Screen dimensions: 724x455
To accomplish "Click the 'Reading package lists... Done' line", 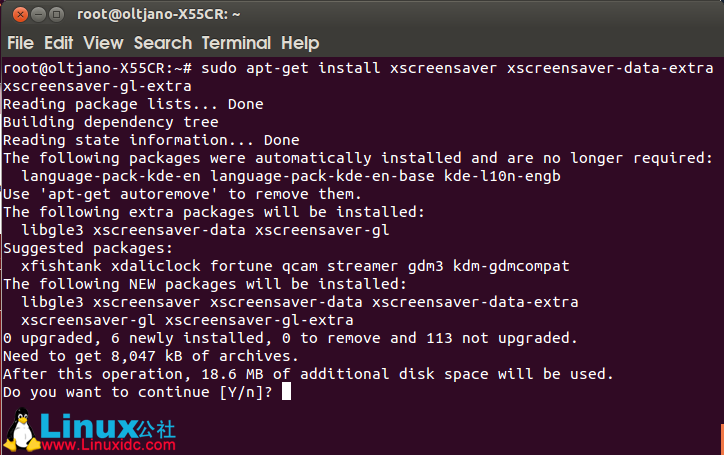I will pyautogui.click(x=133, y=104).
